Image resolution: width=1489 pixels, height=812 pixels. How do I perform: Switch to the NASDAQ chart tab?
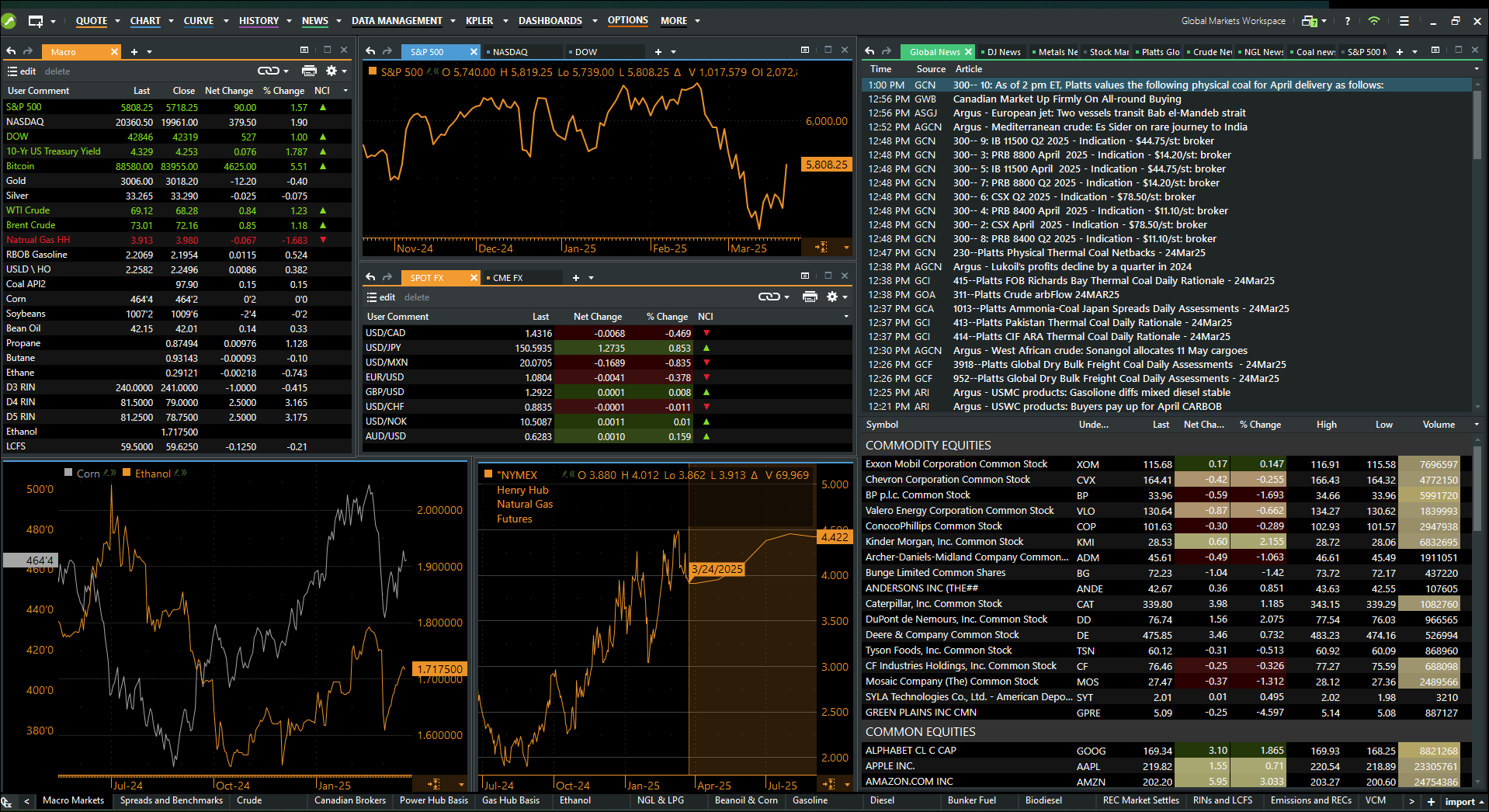(510, 52)
